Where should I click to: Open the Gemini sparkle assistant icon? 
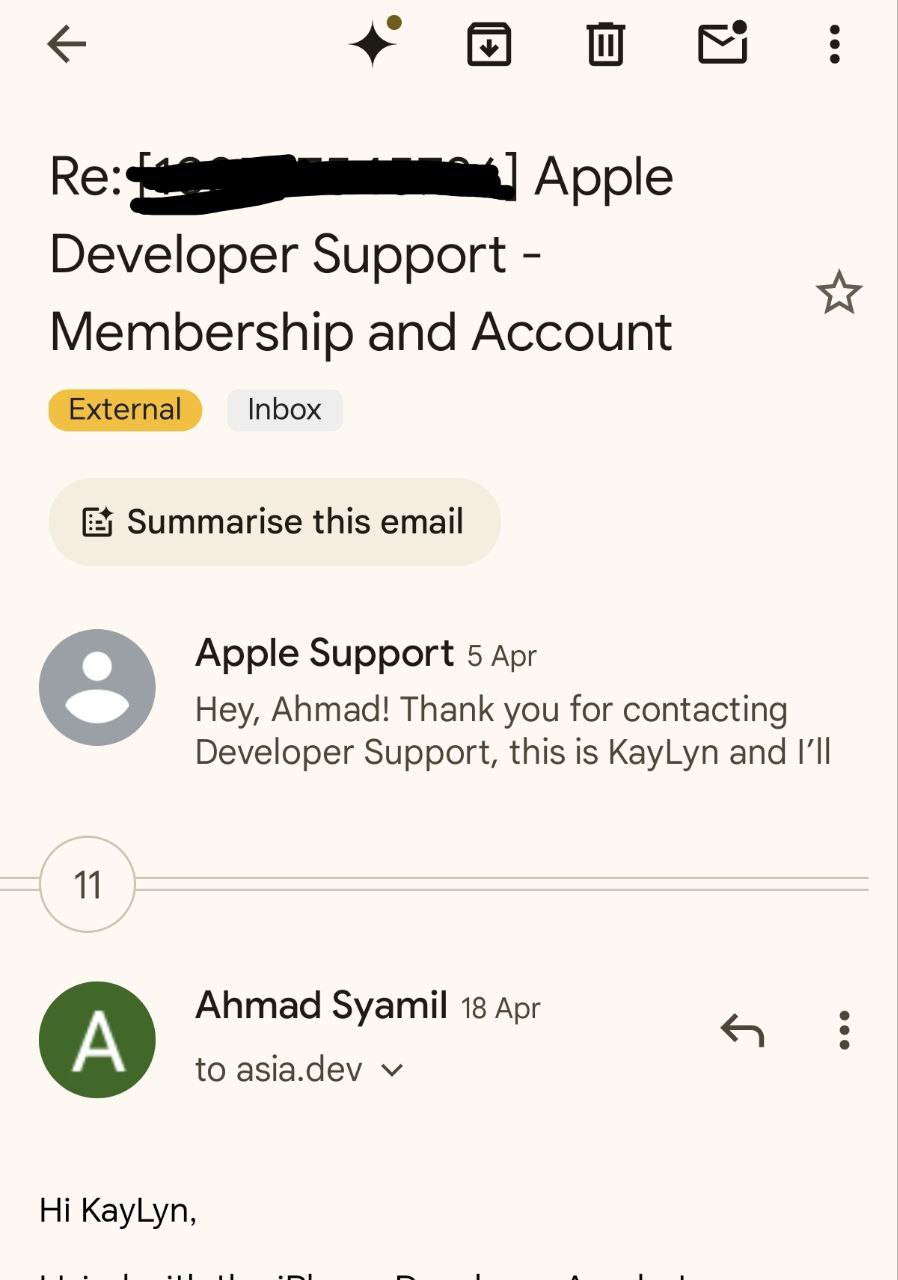tap(374, 43)
